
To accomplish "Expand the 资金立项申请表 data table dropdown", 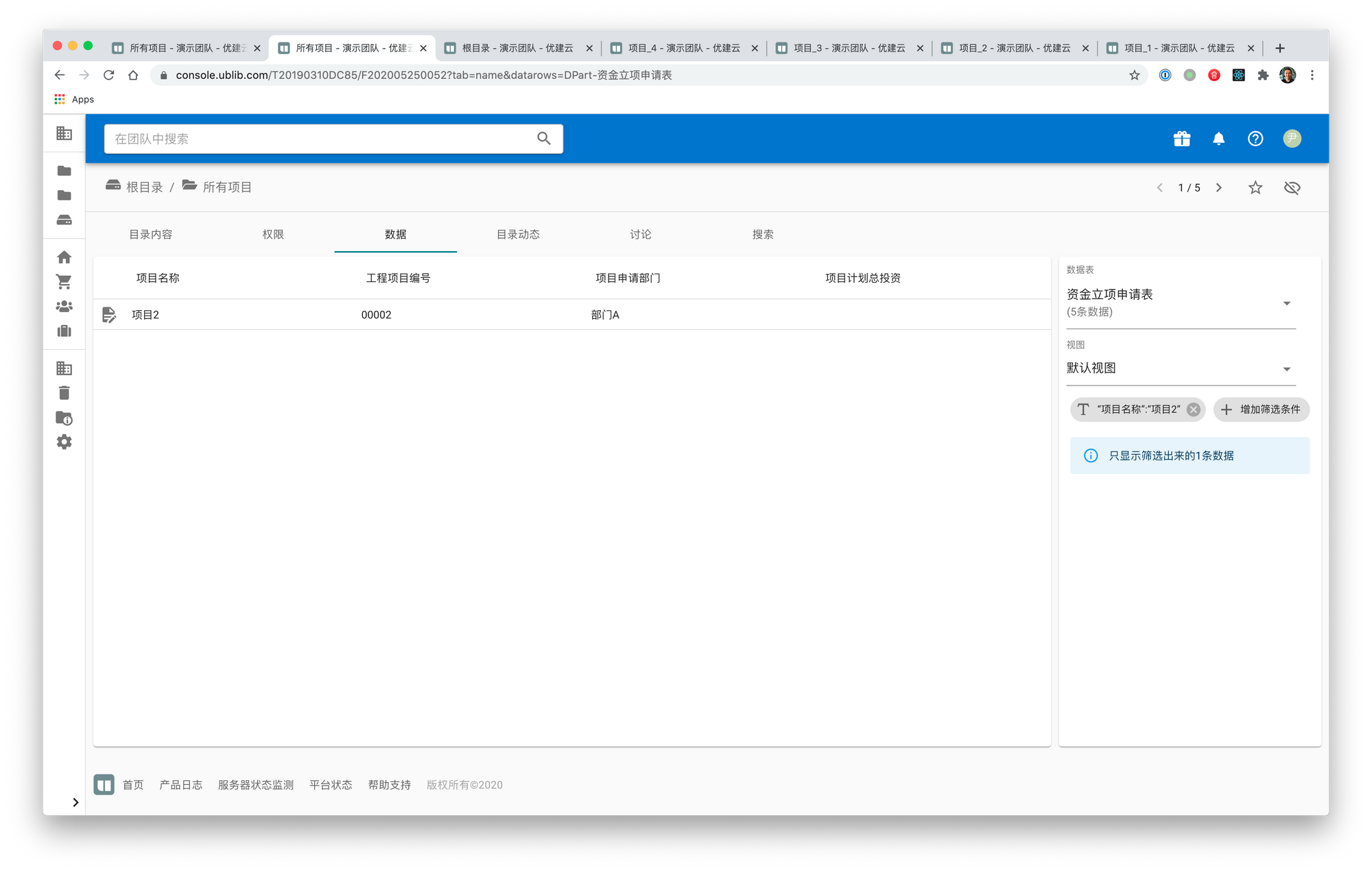I will pos(1286,303).
